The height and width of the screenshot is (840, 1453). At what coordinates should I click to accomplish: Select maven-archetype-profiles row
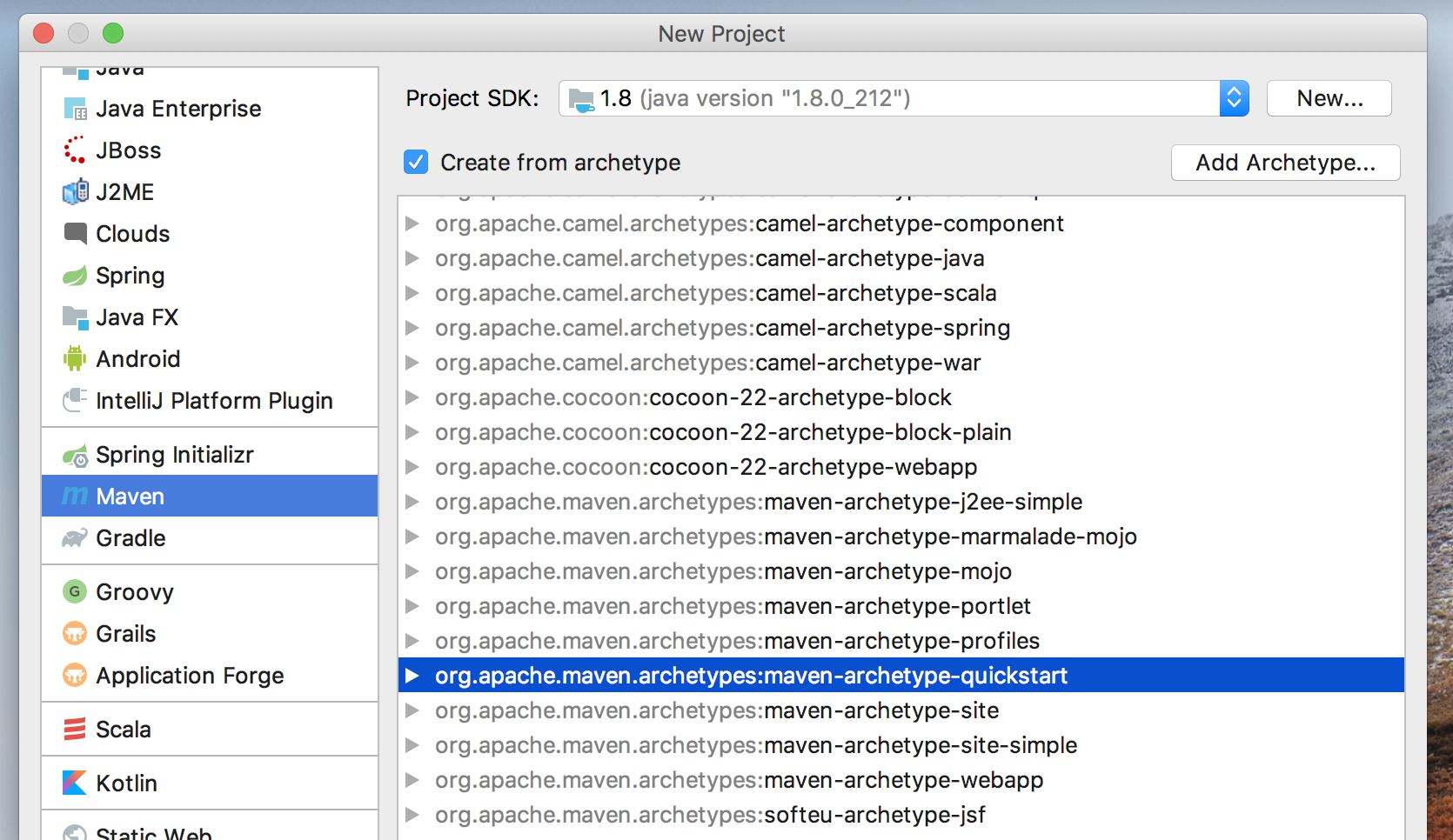901,641
